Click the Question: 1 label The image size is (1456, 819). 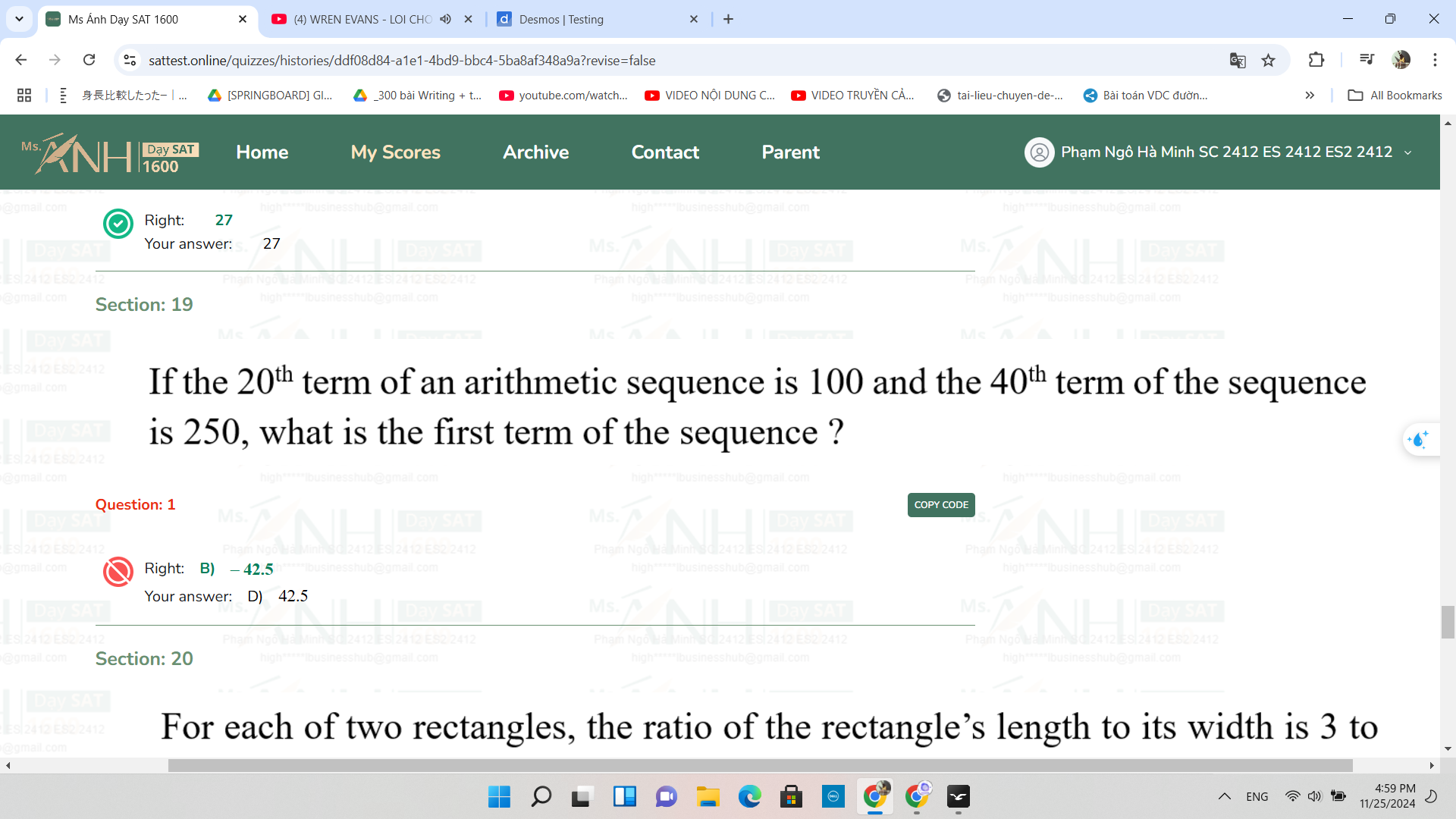(135, 505)
